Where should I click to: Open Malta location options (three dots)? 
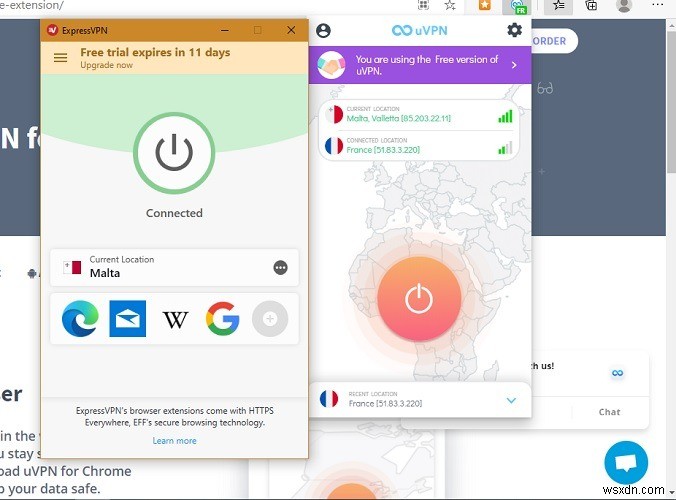(280, 268)
